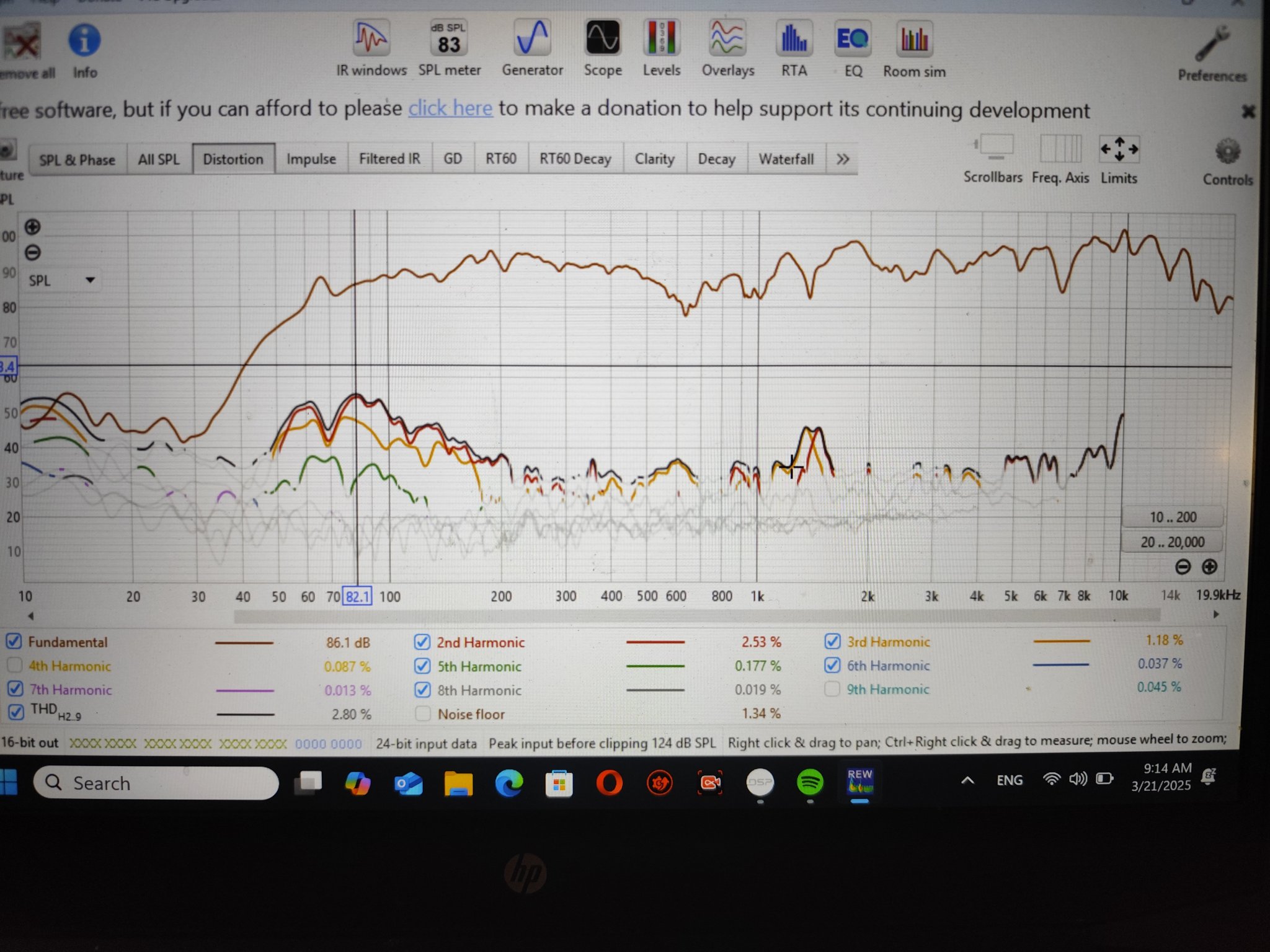Launch the signal Generator
The image size is (1270, 952).
(532, 39)
